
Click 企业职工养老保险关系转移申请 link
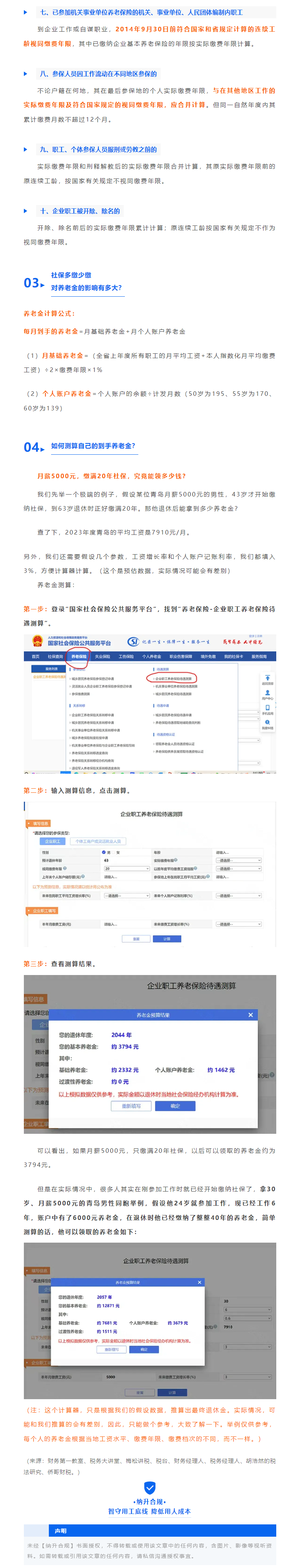click(93, 714)
